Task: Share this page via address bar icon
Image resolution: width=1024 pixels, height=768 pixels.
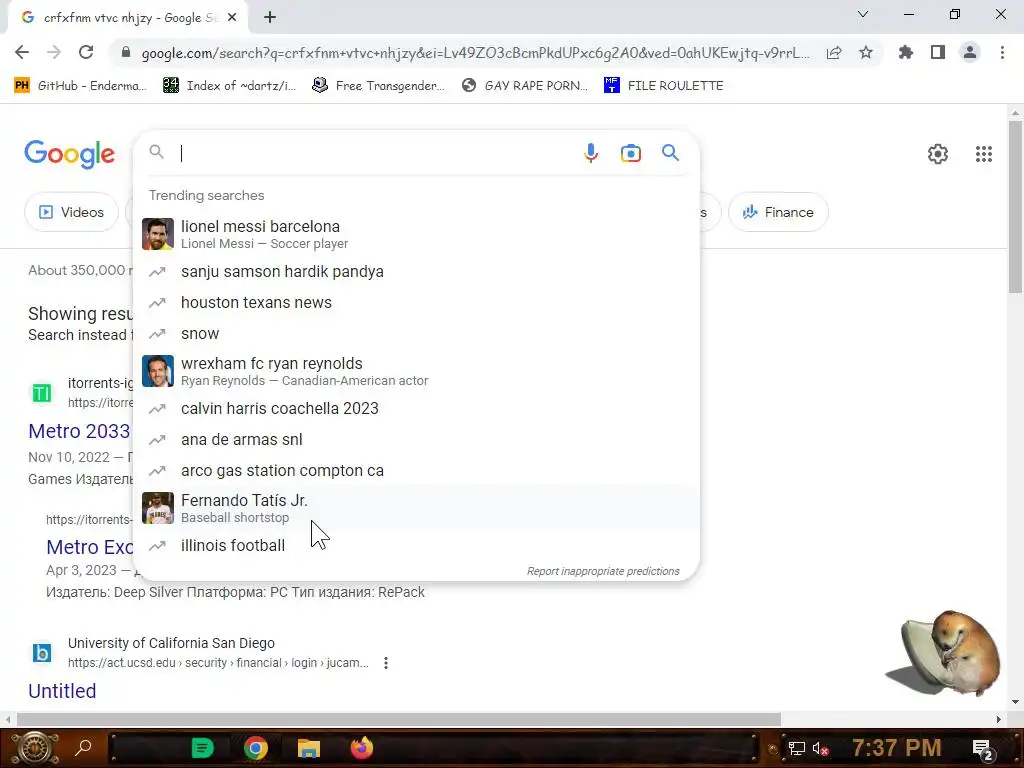Action: click(x=834, y=52)
